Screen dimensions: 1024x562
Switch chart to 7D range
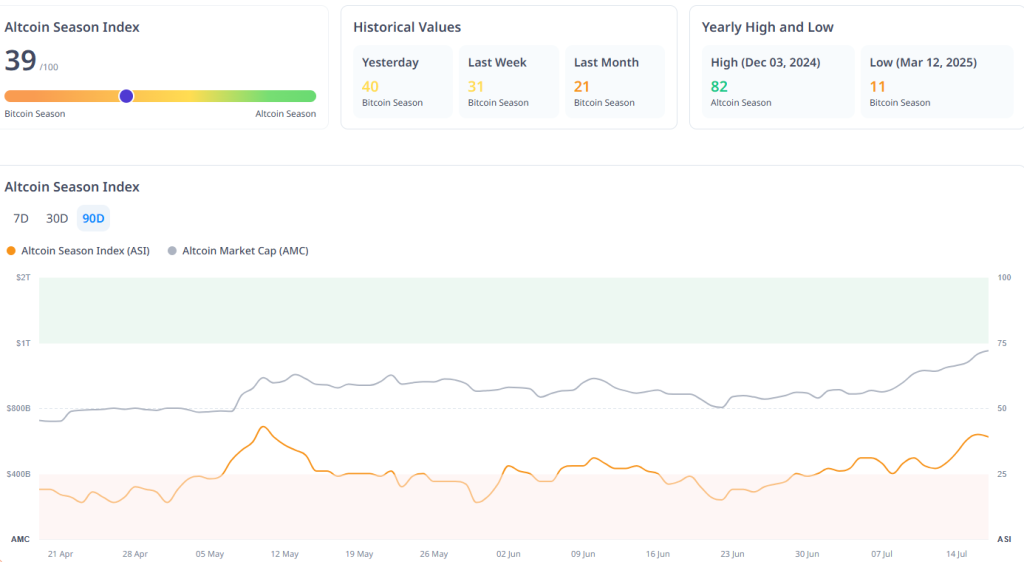(20, 218)
